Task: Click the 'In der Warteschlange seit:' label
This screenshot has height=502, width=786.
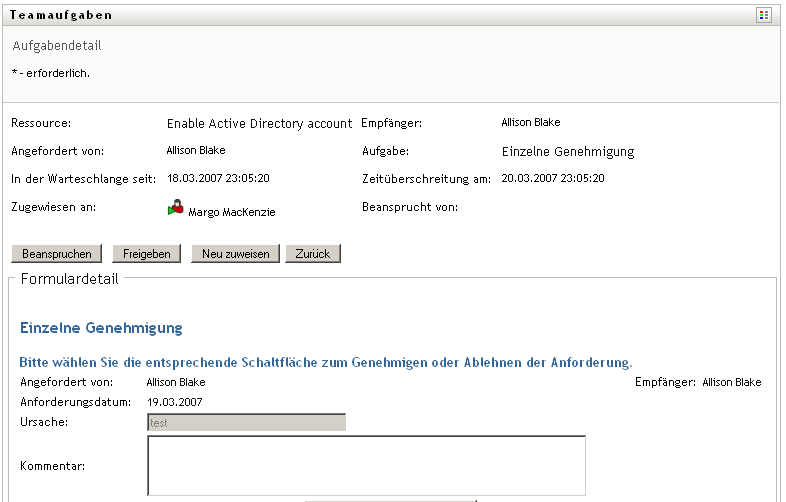Action: click(84, 179)
